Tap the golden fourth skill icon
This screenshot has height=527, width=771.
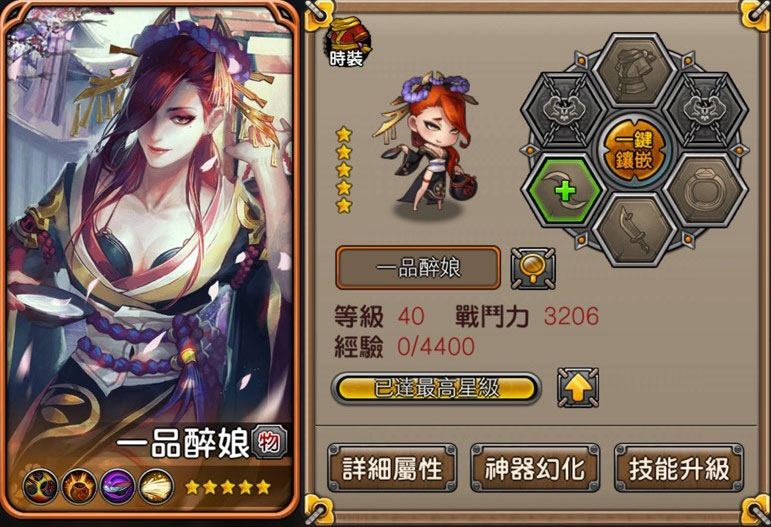[156, 487]
